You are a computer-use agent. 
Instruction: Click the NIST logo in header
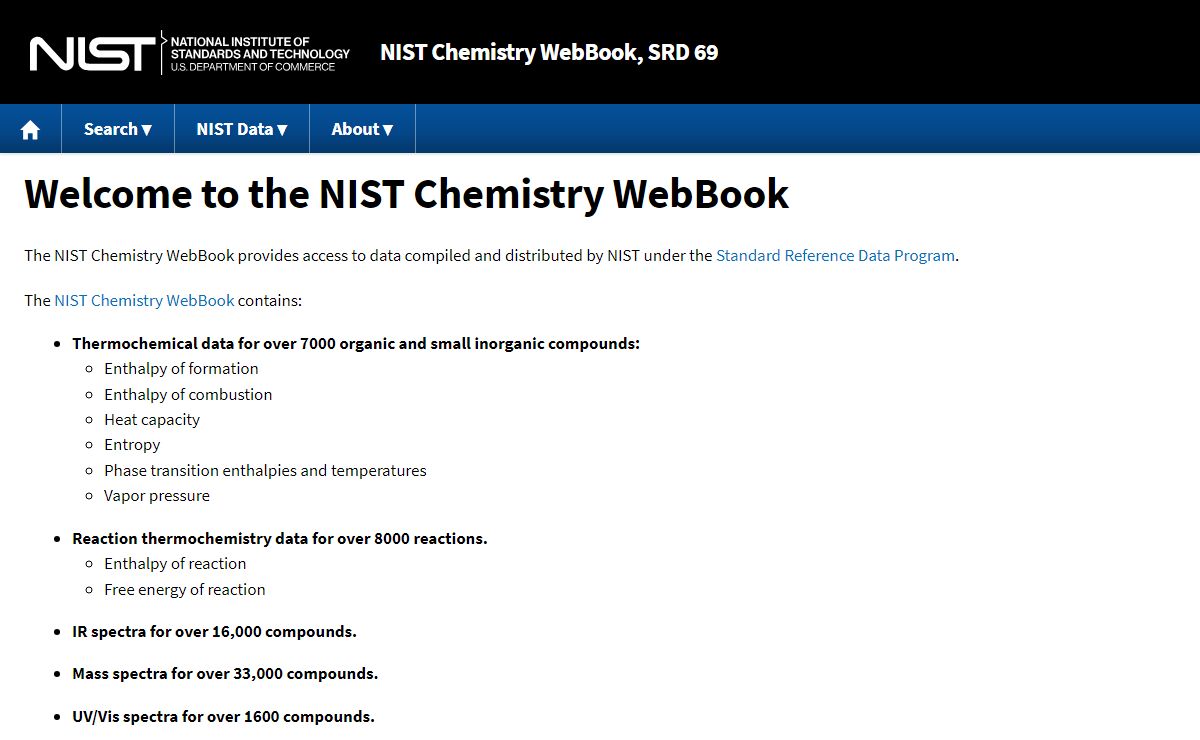190,53
